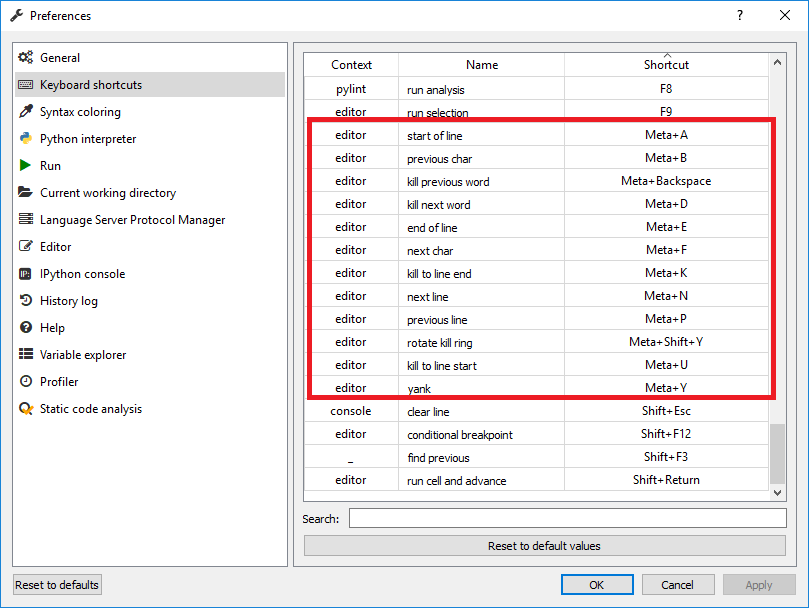Select the 'run analysis' pylint row
Screen dimensions: 809x608
tap(536, 89)
